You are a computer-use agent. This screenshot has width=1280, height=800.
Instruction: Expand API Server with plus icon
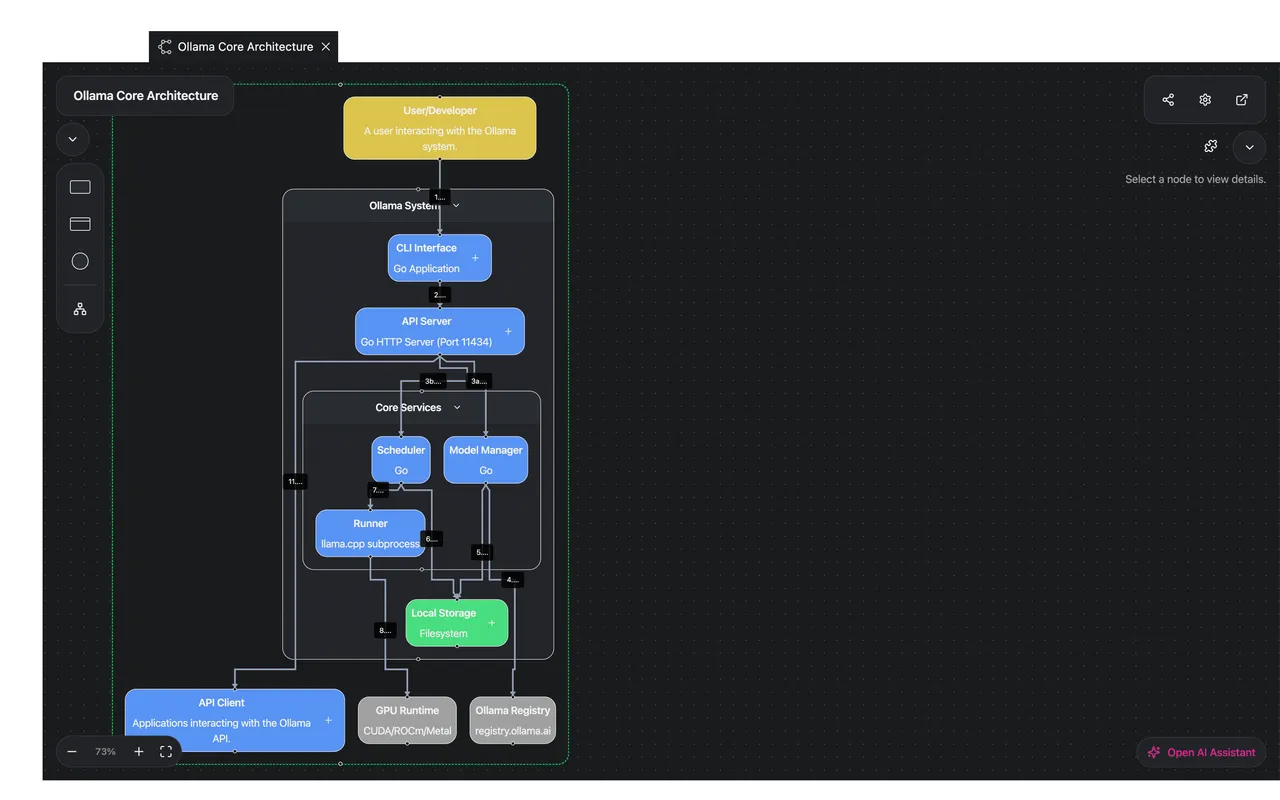click(508, 331)
